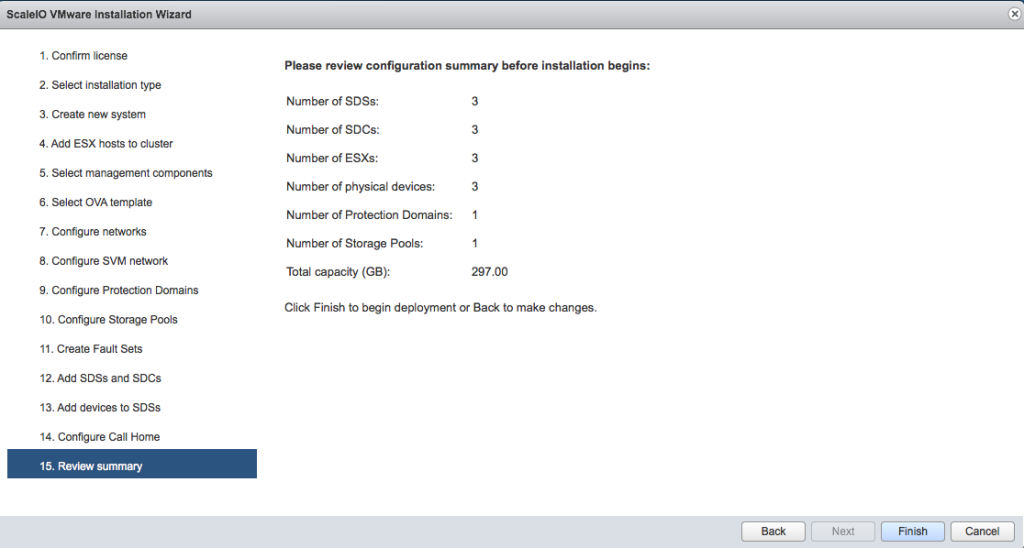Open Add ESX hosts to cluster step
The width and height of the screenshot is (1024, 548).
point(106,144)
